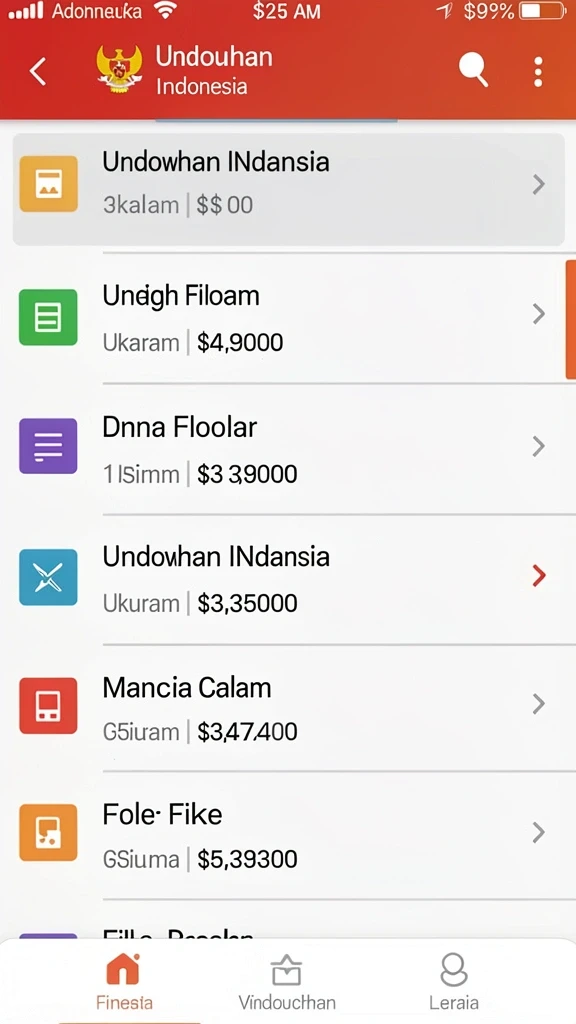
Task: Expand the Mancia Calam chevron
Action: pyautogui.click(x=539, y=703)
